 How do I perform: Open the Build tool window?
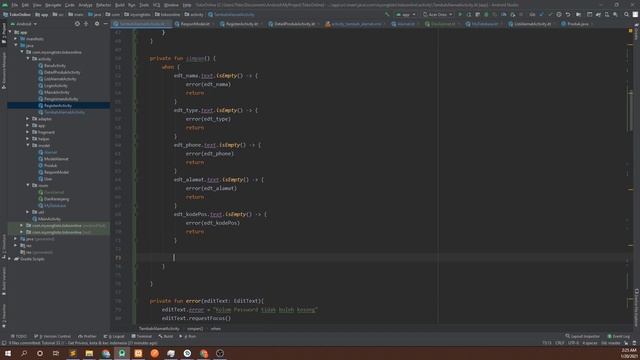coord(166,336)
